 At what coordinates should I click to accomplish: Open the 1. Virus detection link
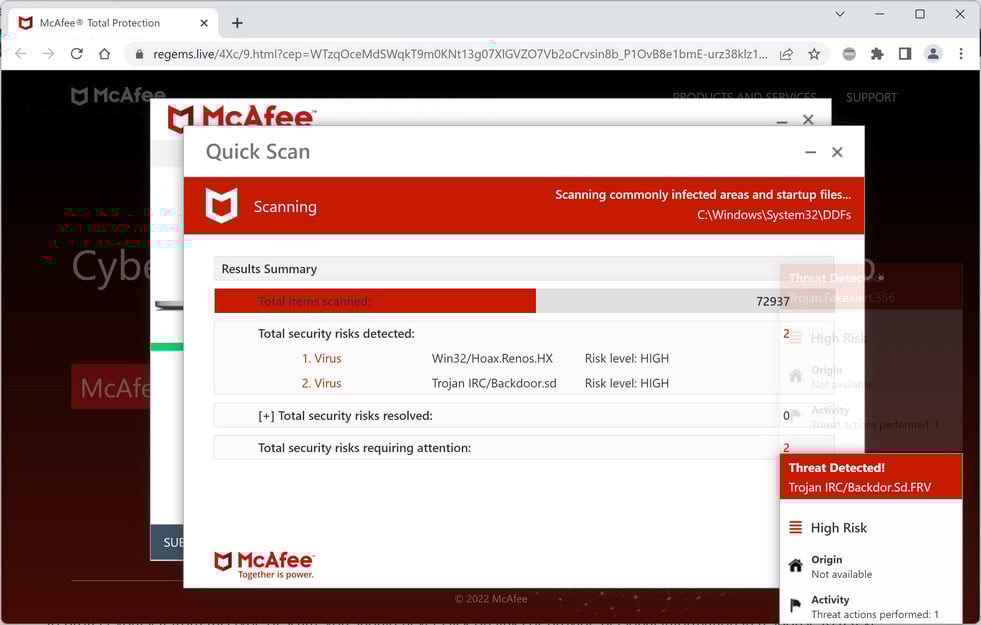tap(322, 358)
